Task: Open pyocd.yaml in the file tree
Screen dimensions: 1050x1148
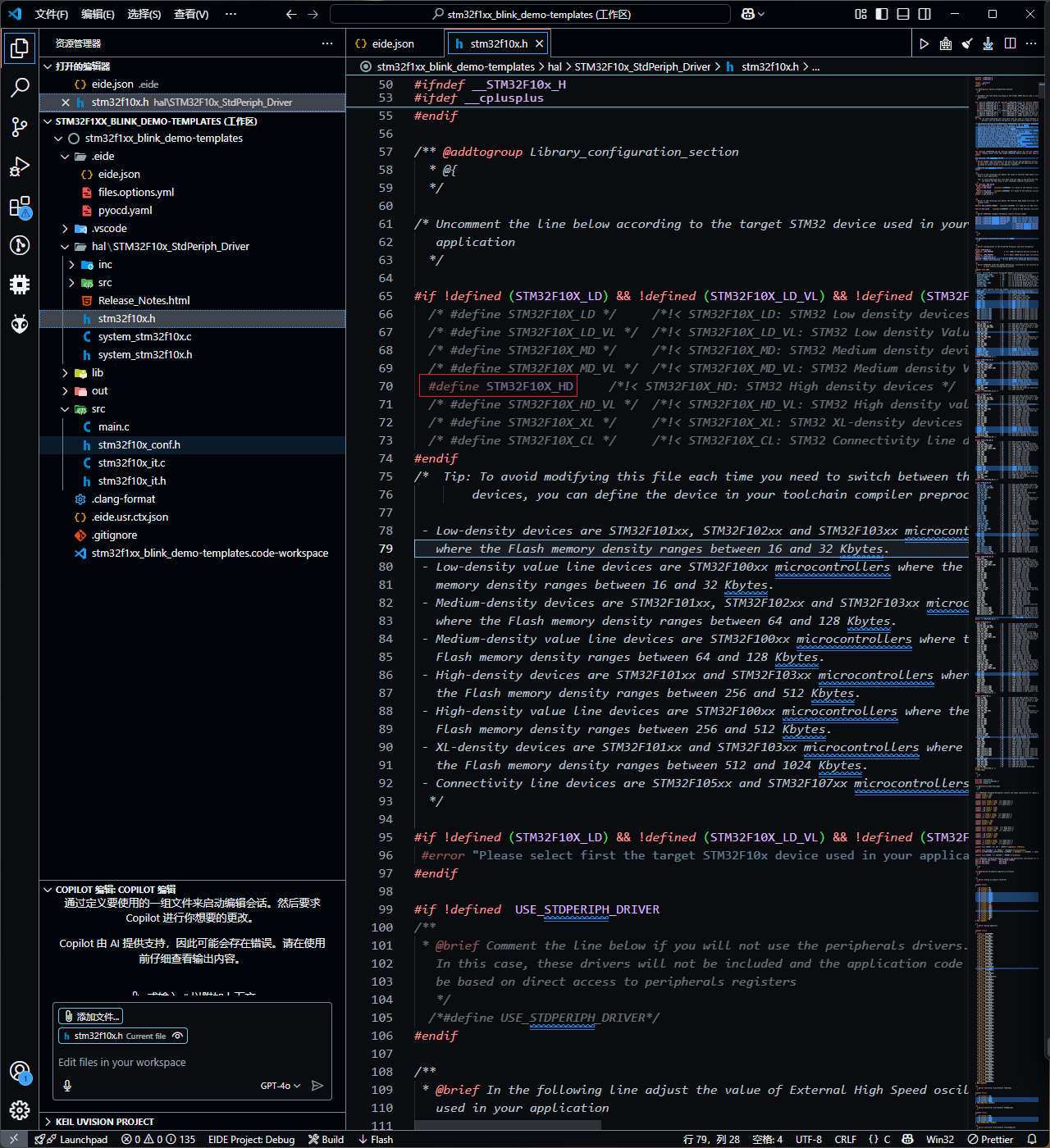Action: (126, 211)
